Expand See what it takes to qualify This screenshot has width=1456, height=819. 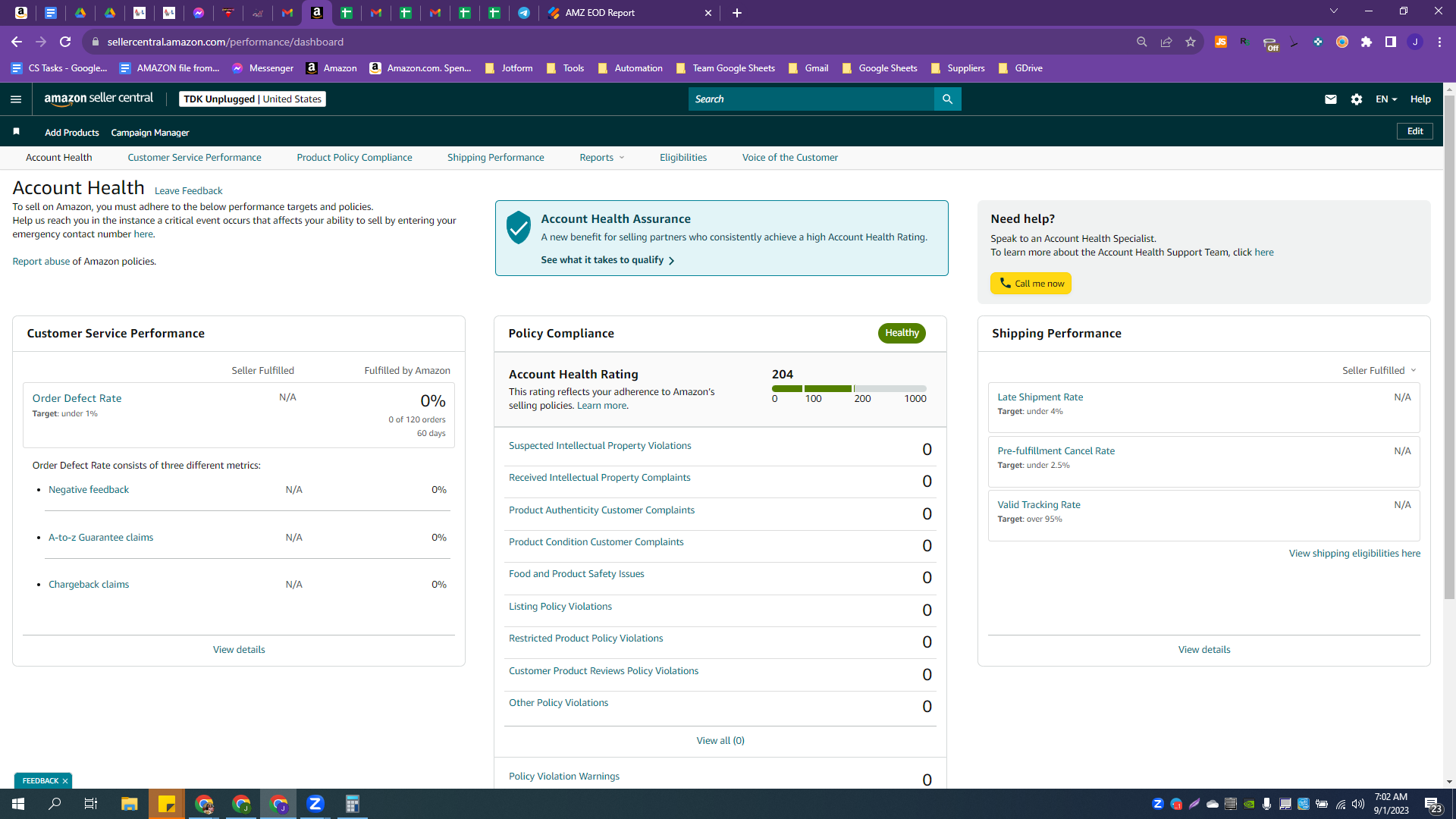pyautogui.click(x=607, y=260)
